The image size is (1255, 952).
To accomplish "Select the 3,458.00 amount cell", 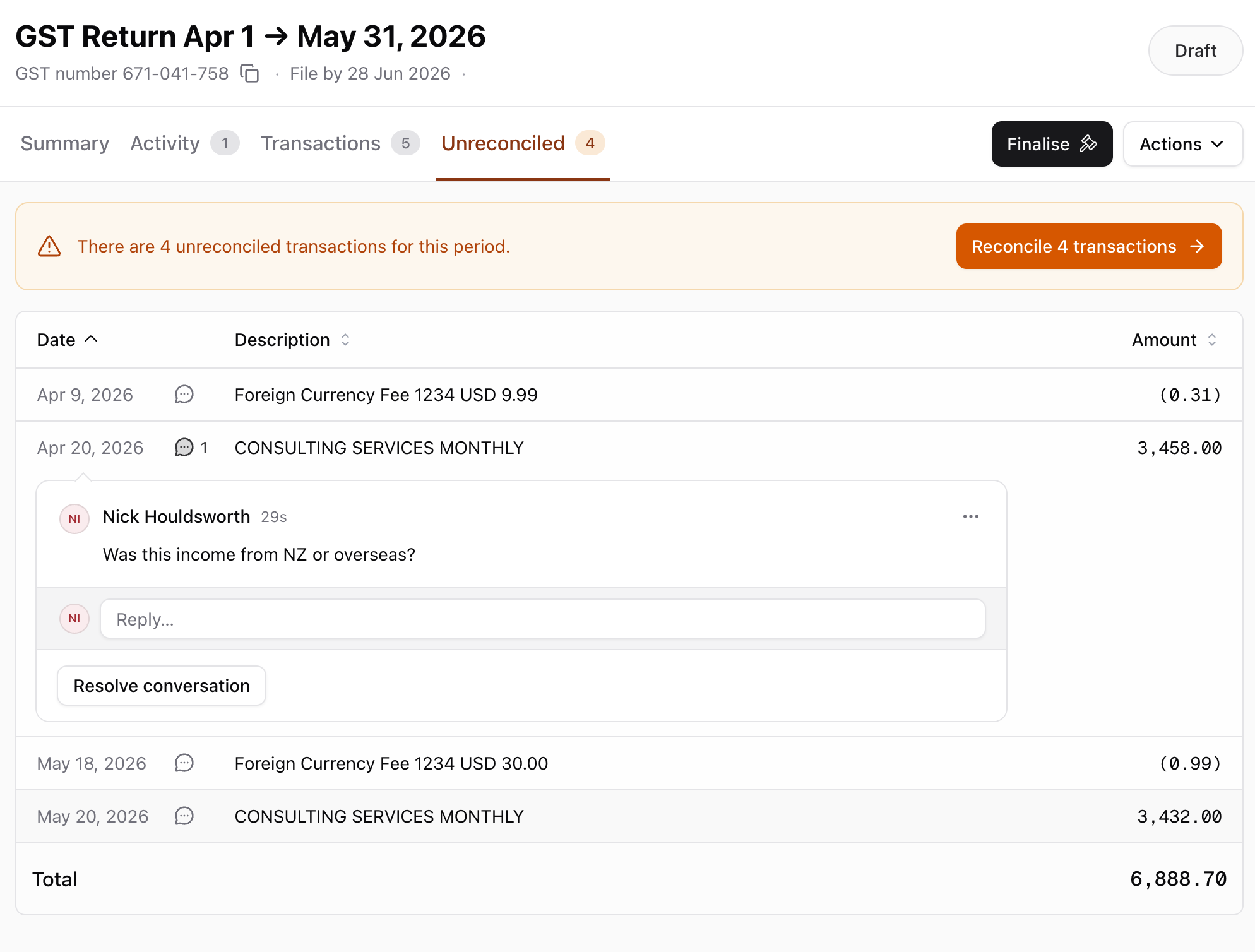I will point(1179,448).
